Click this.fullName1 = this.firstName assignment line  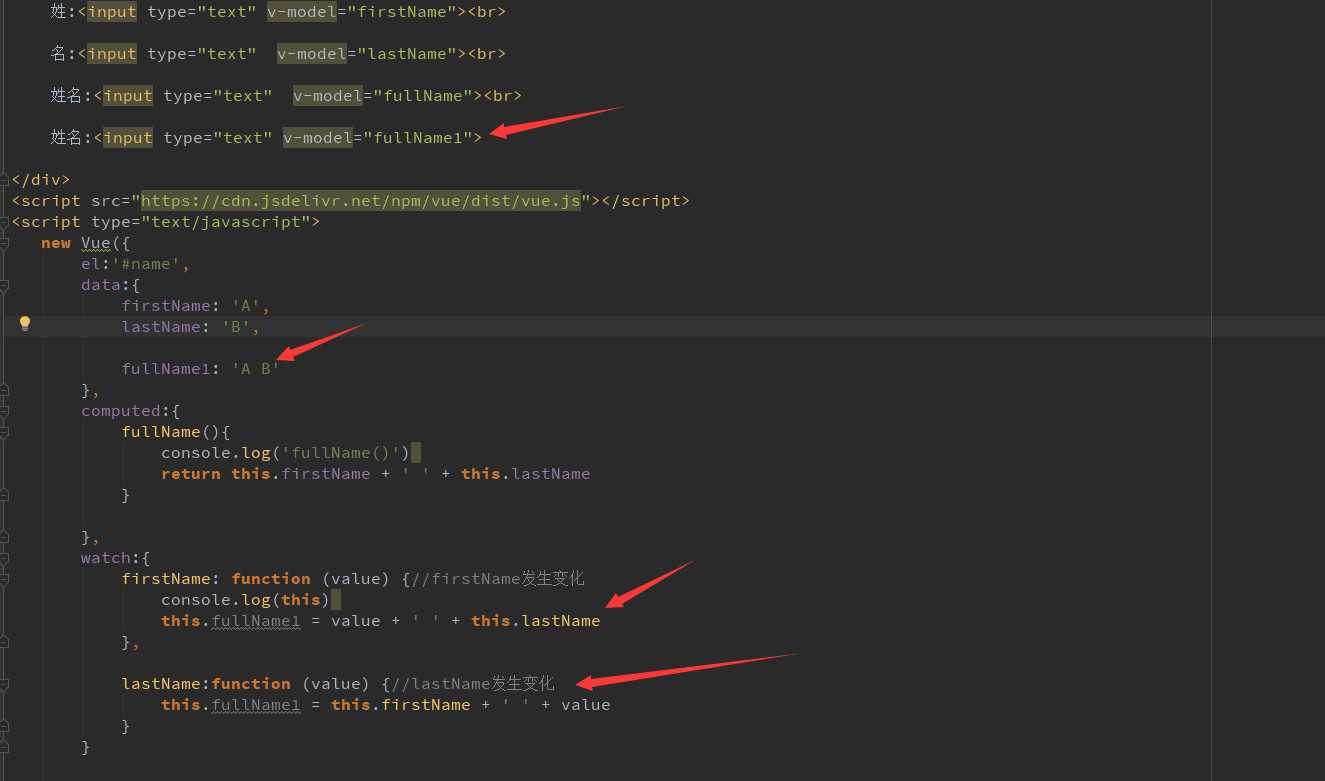[x=386, y=705]
